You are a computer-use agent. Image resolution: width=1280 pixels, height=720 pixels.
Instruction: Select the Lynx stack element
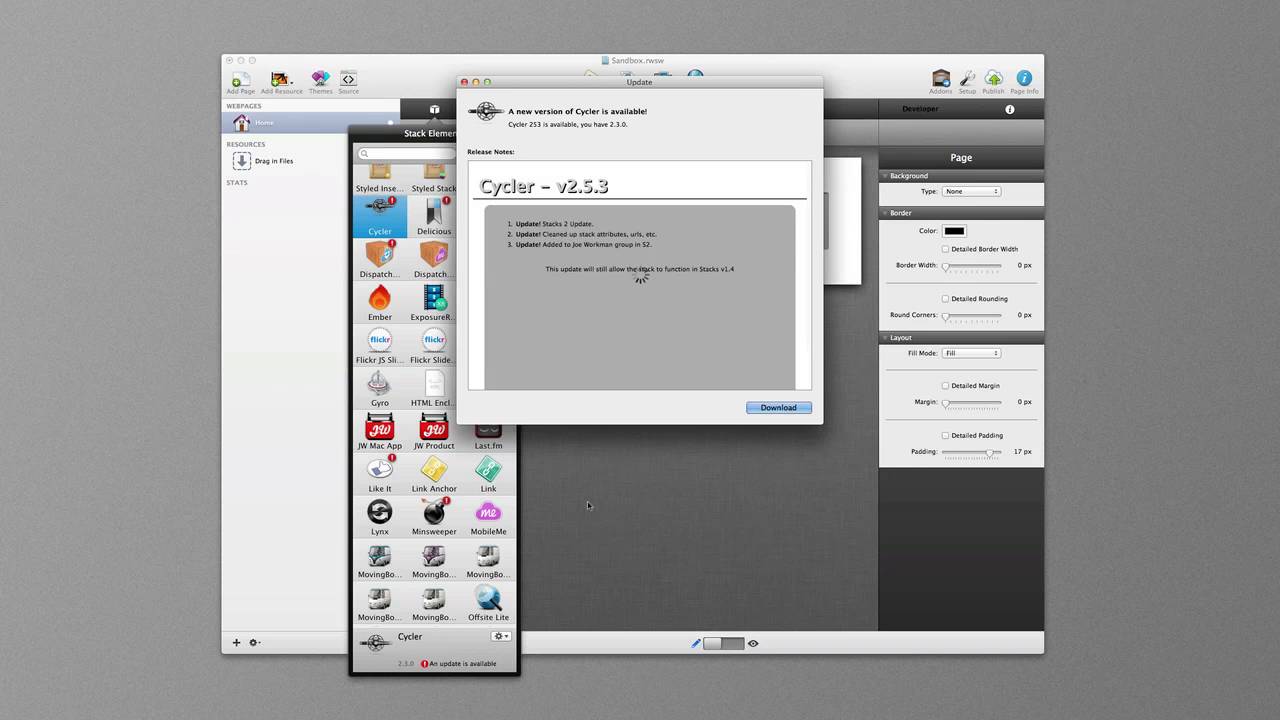click(x=380, y=517)
